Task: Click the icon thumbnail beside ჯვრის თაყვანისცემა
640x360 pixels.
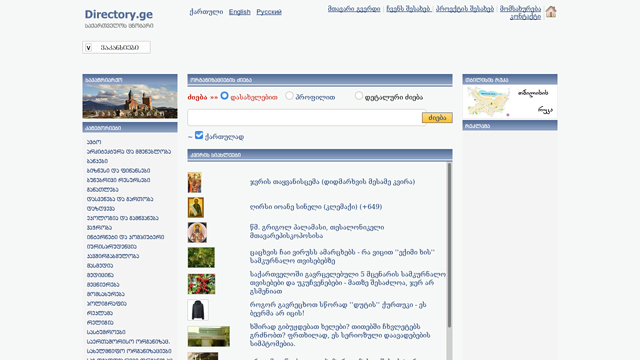Action: coord(194,182)
